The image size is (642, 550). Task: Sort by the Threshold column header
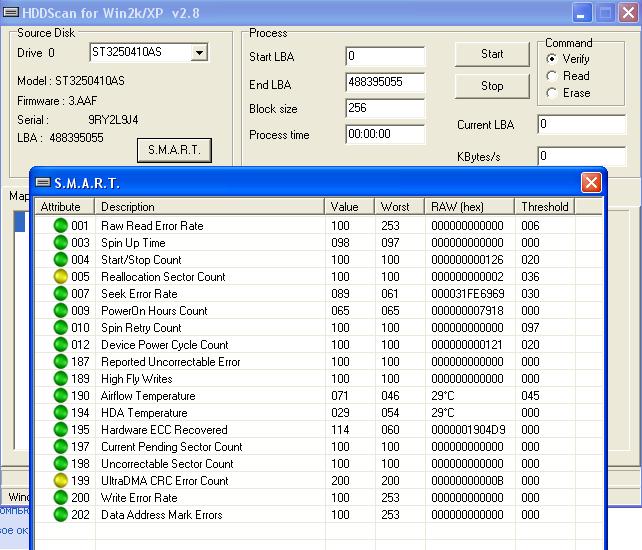(x=545, y=206)
